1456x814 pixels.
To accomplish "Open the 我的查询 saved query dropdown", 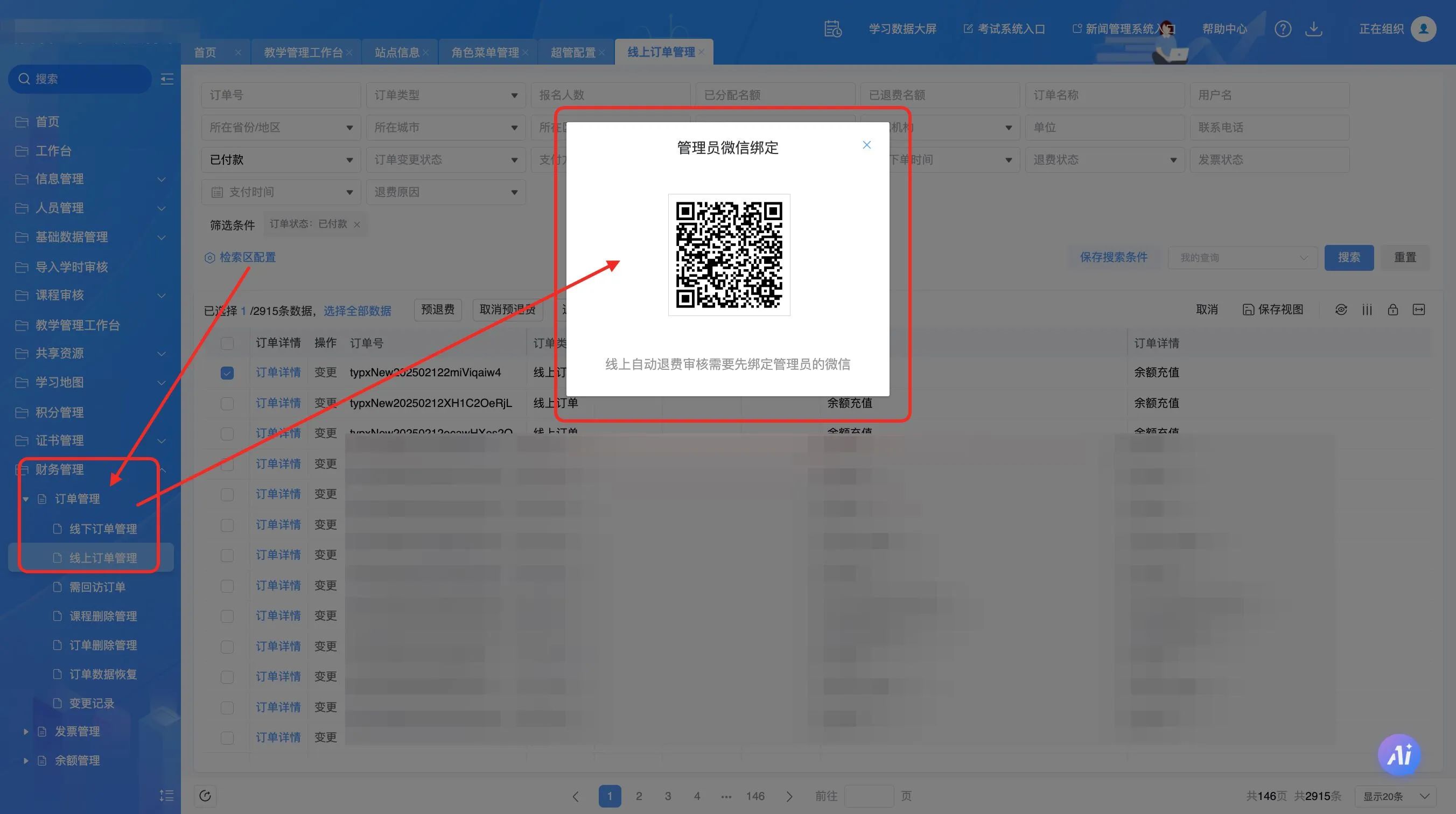I will [x=1243, y=258].
